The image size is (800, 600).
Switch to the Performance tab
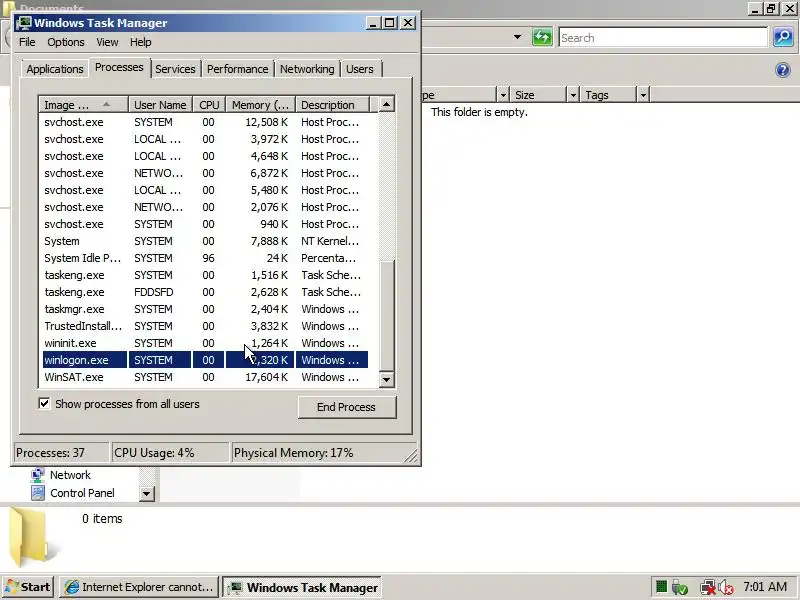237,69
